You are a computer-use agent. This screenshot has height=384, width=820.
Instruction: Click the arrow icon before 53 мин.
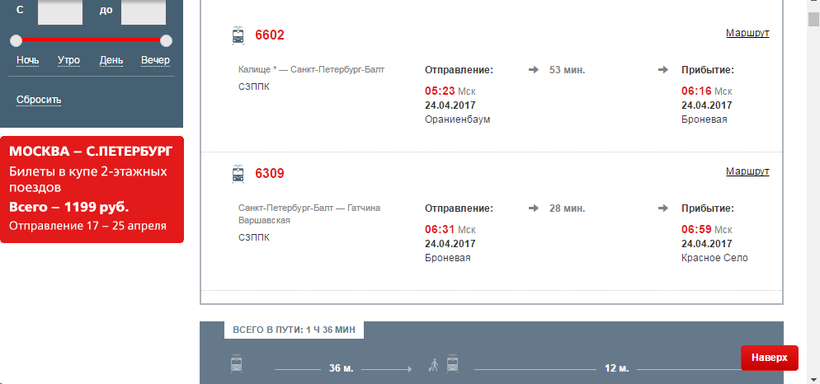(x=533, y=70)
